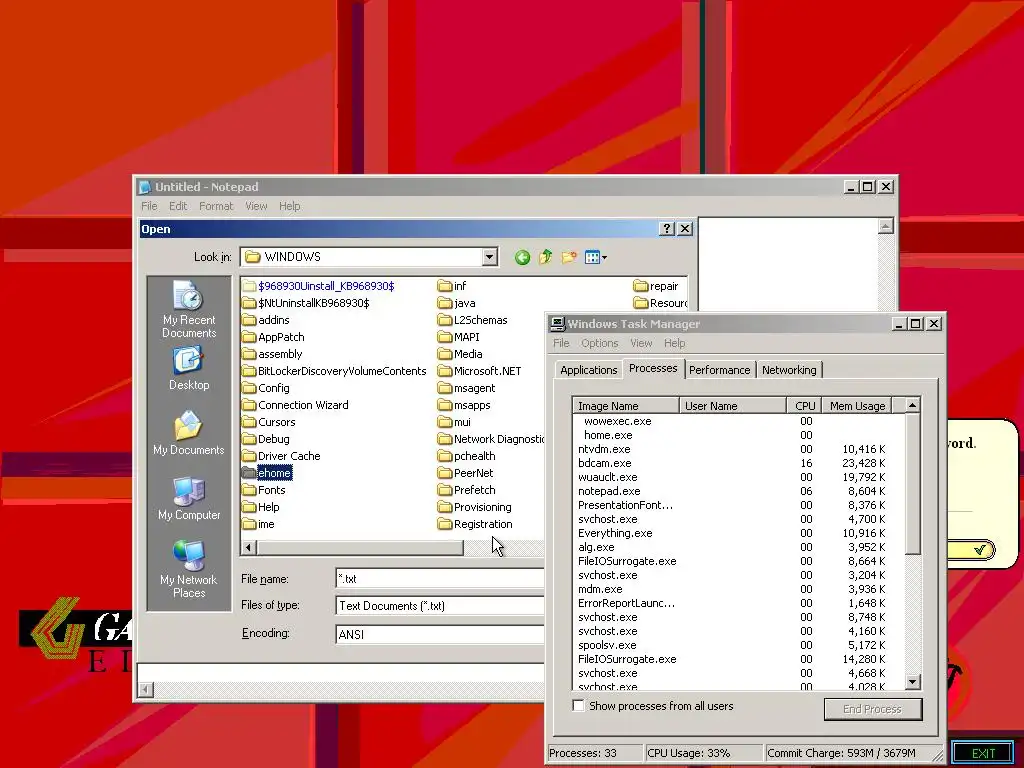Click file list scroll left arrow
Viewport: 1024px width, 768px height.
pos(248,547)
